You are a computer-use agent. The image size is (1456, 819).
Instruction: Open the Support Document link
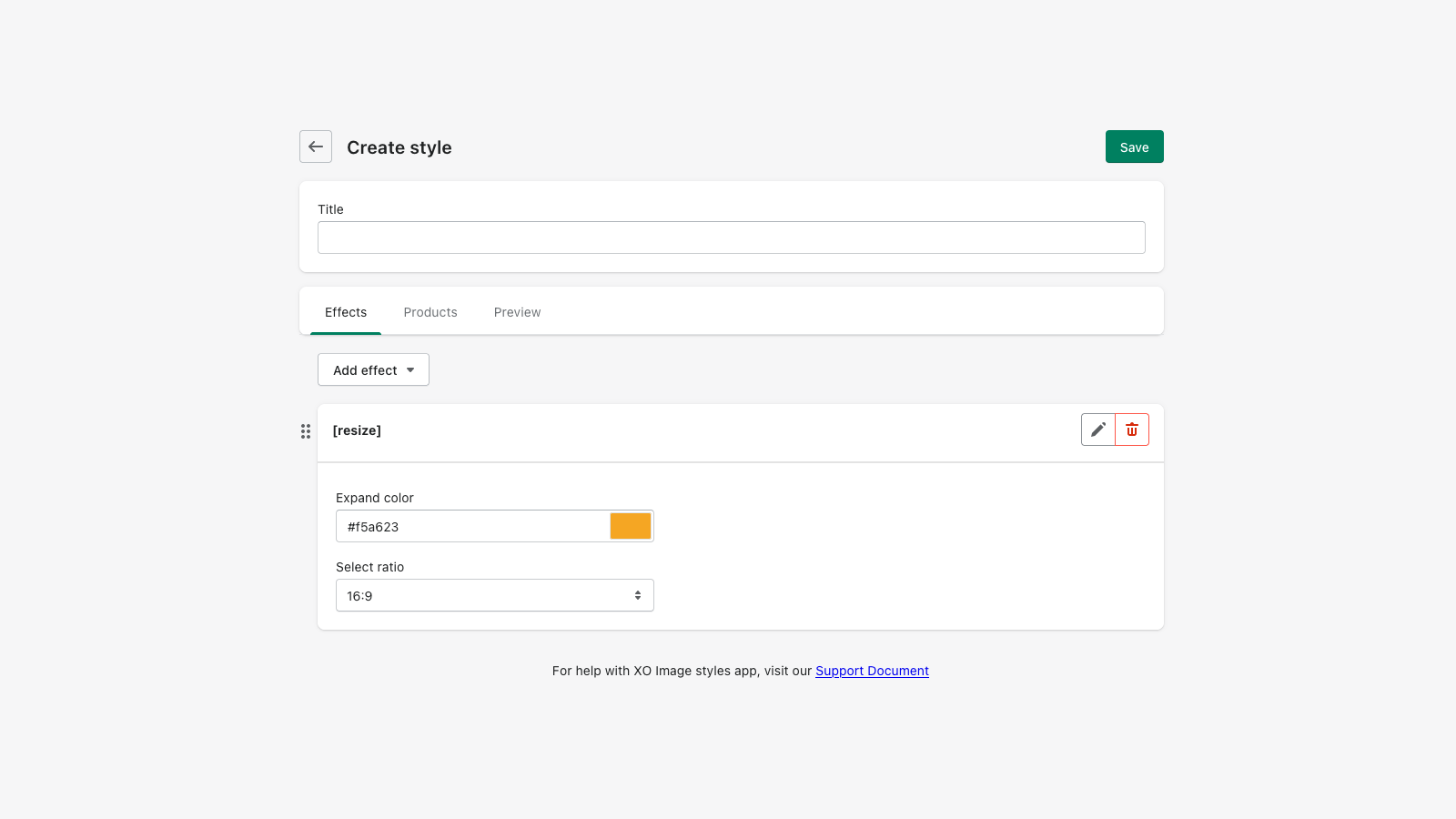pos(872,671)
